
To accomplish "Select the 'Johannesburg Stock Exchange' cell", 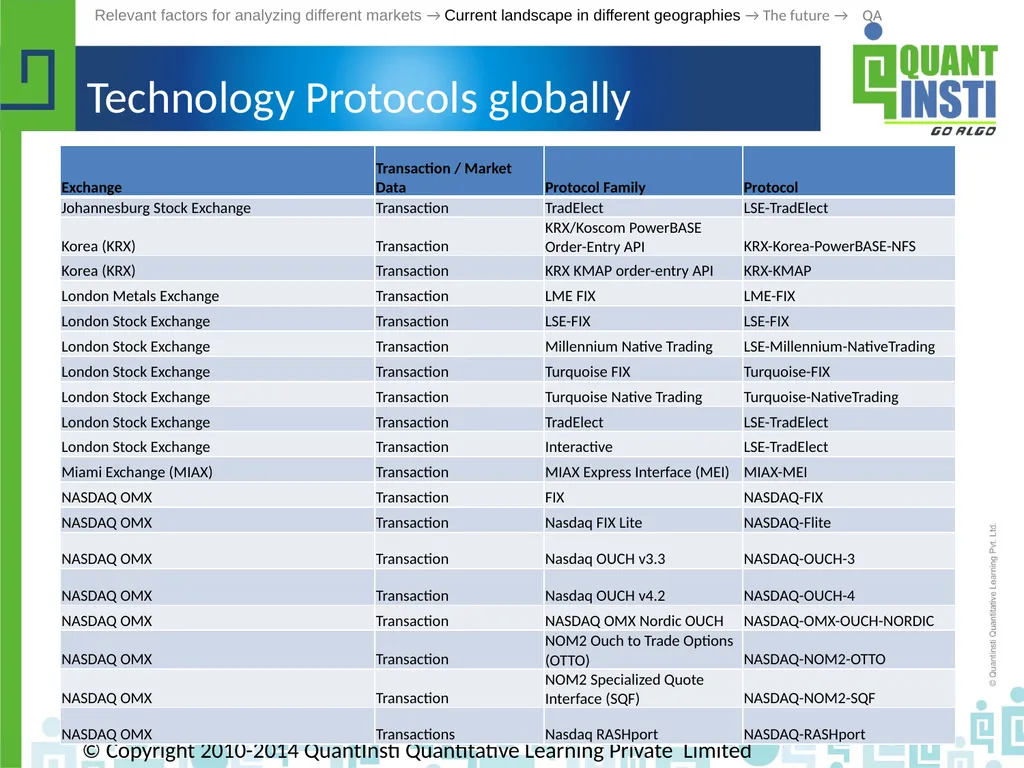I will (217, 208).
